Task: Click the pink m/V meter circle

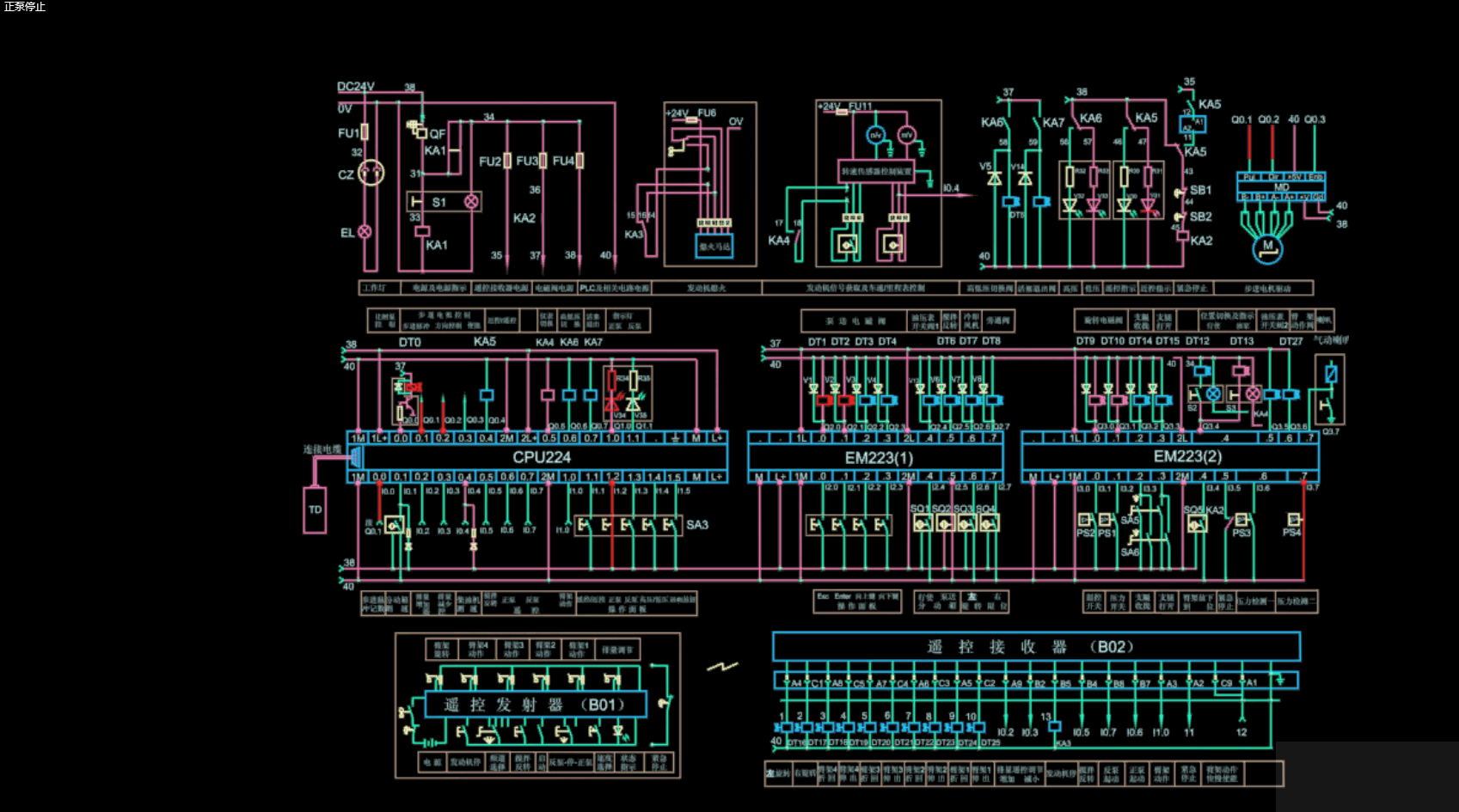Action: [x=907, y=135]
